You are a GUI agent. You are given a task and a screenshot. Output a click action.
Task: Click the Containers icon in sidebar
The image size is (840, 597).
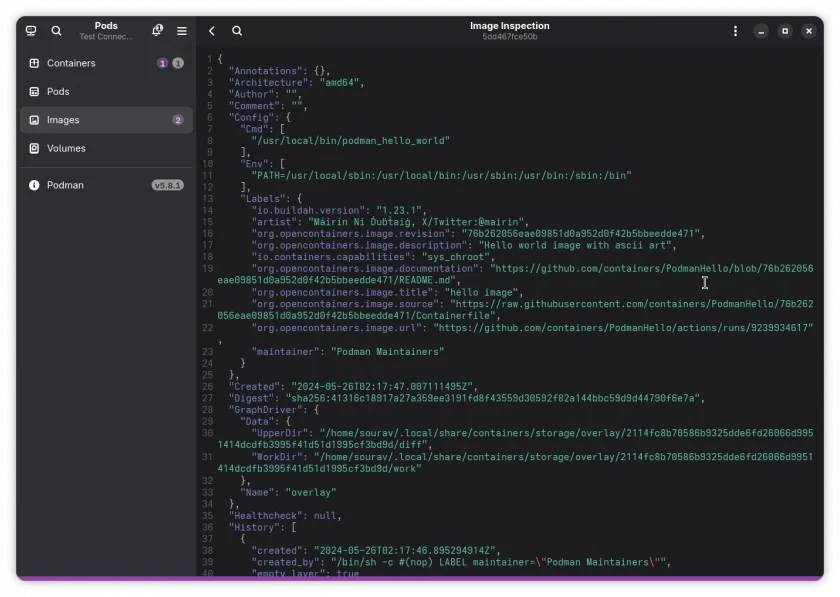click(34, 63)
